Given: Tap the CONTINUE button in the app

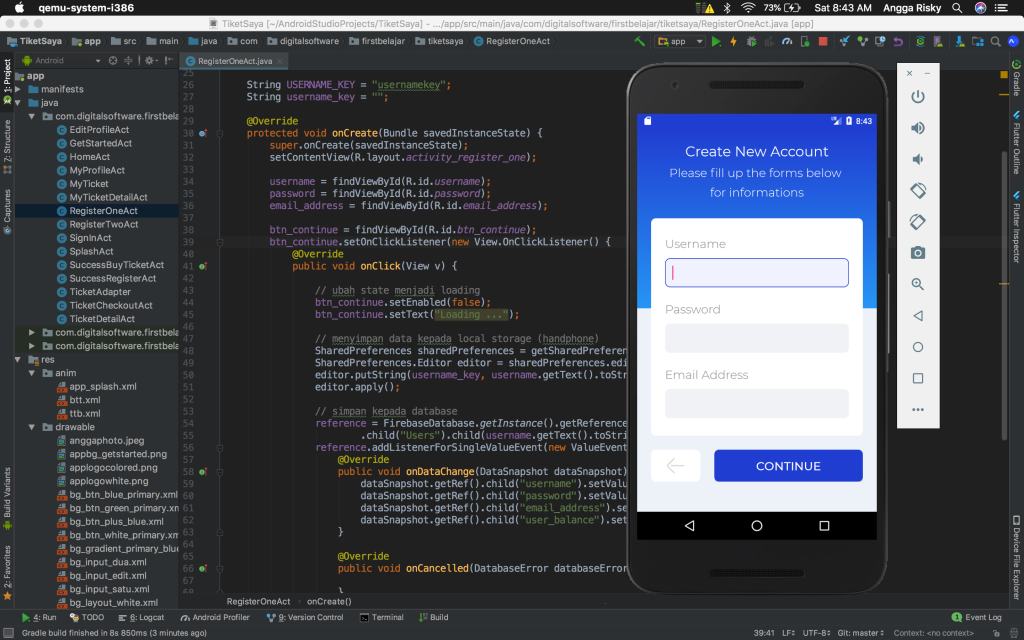Looking at the screenshot, I should [x=788, y=466].
